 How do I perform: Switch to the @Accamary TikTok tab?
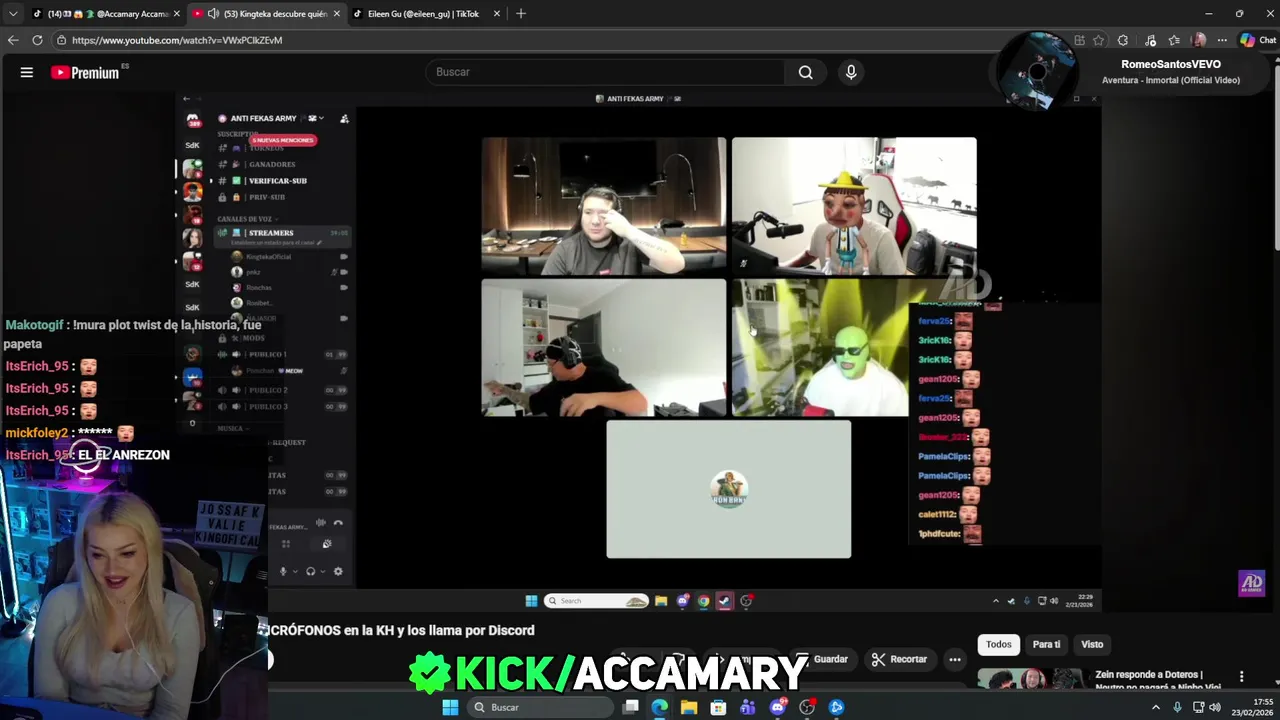[106, 14]
